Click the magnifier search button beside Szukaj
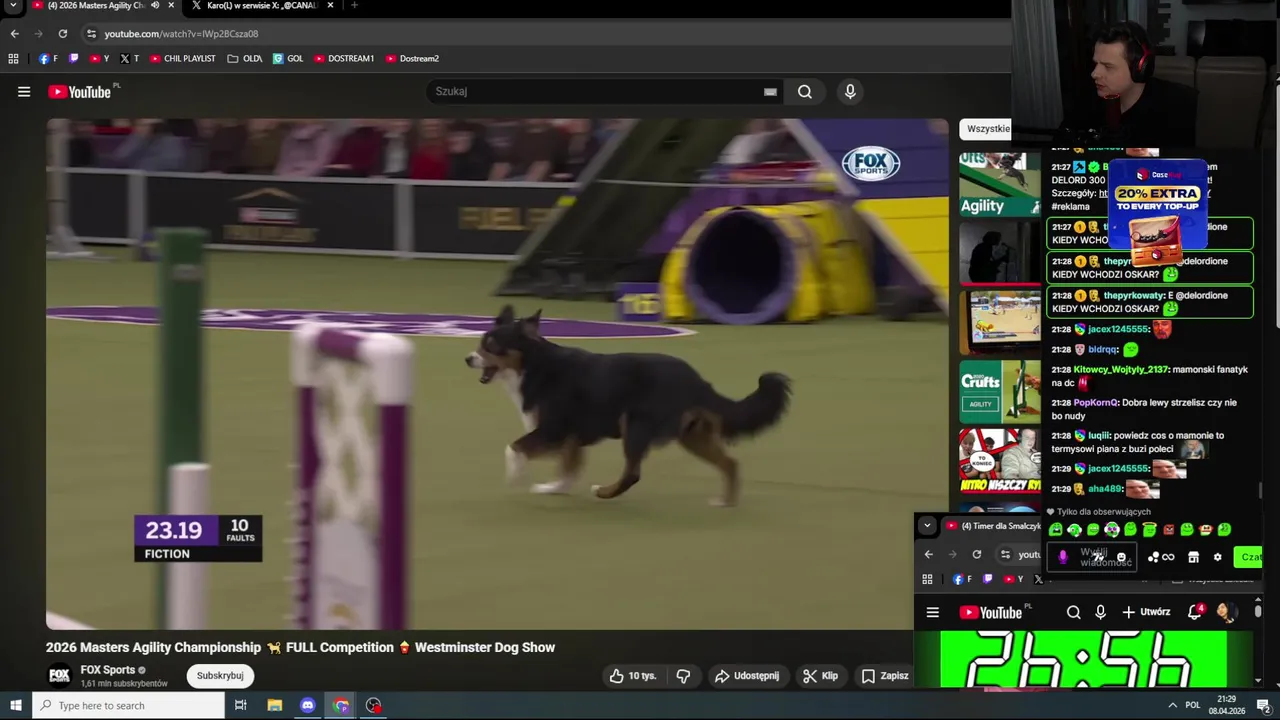Viewport: 1280px width, 720px height. point(805,92)
